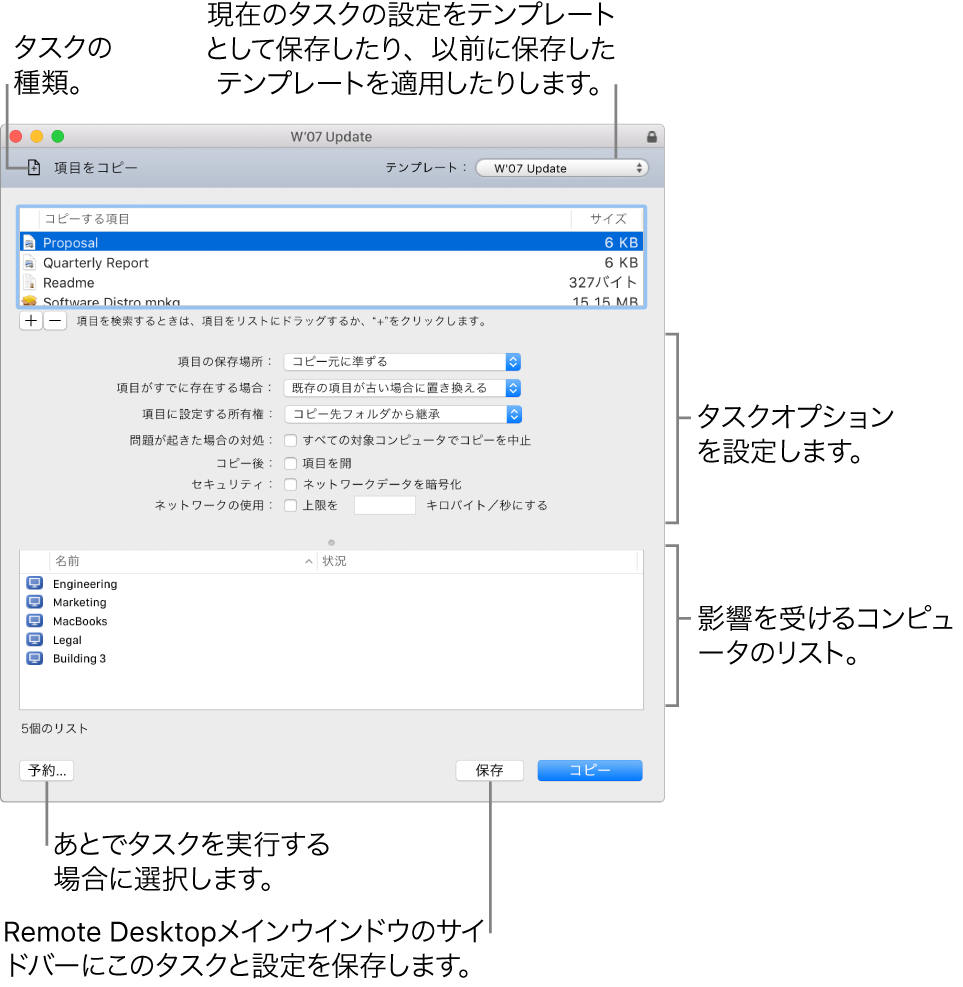Click the Quarterly Report file icon
Image resolution: width=963 pixels, height=987 pixels.
[x=31, y=262]
